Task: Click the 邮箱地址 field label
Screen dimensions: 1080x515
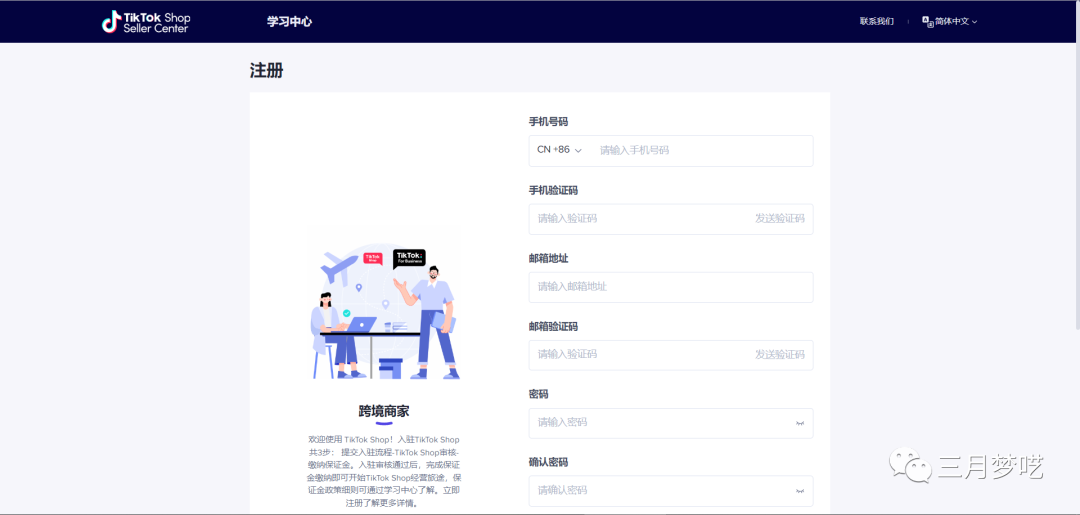Action: (x=548, y=258)
